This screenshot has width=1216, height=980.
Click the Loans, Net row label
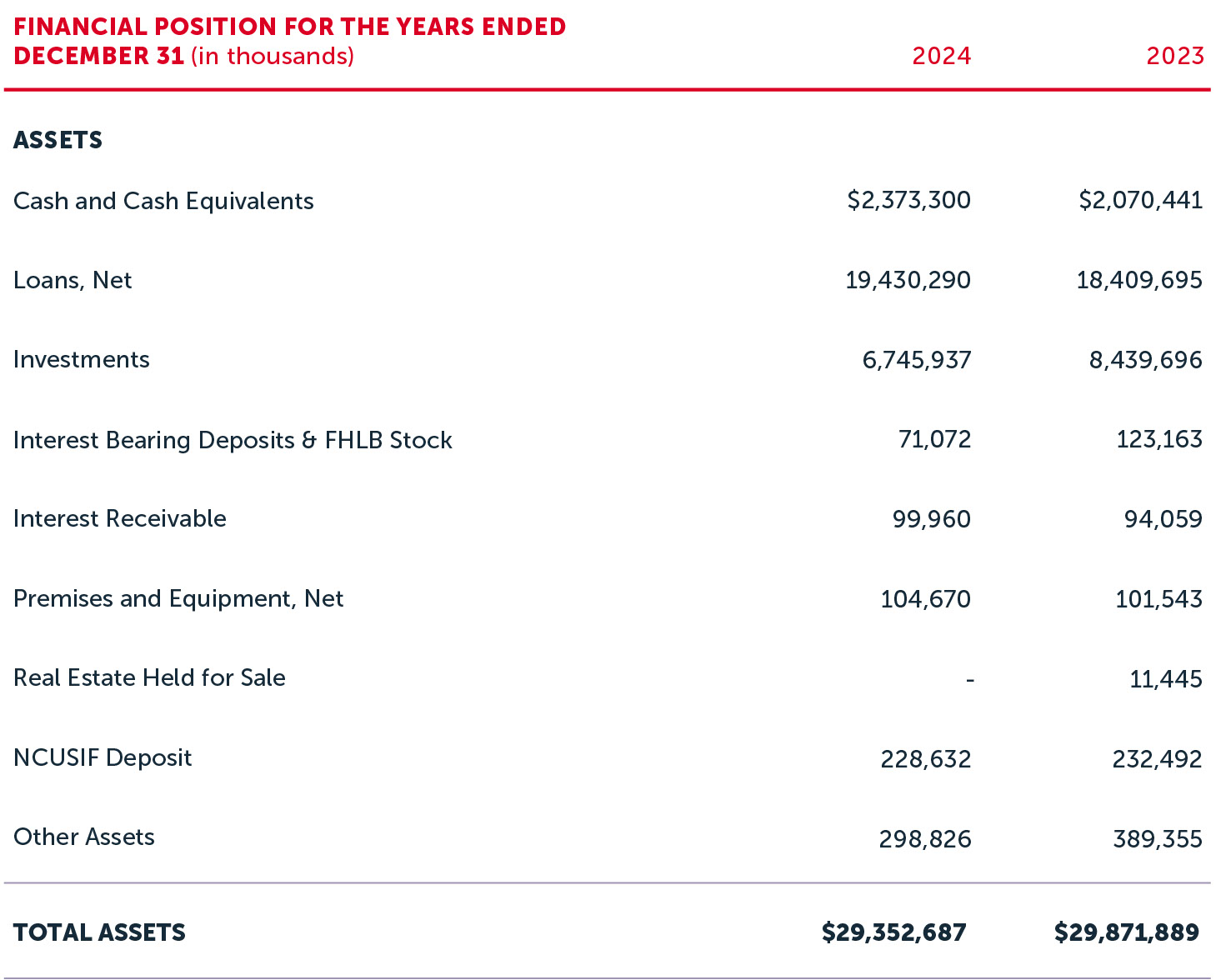tap(73, 280)
